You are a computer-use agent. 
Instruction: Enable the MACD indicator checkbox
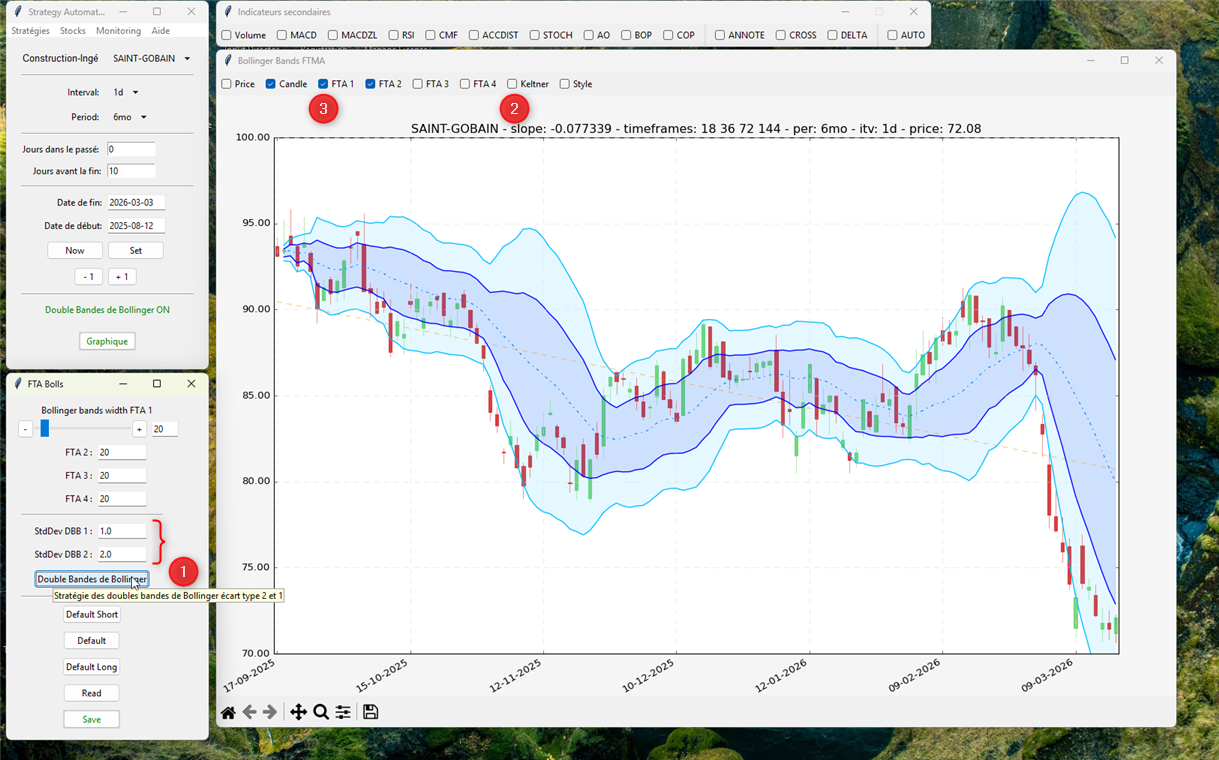pyautogui.click(x=282, y=35)
